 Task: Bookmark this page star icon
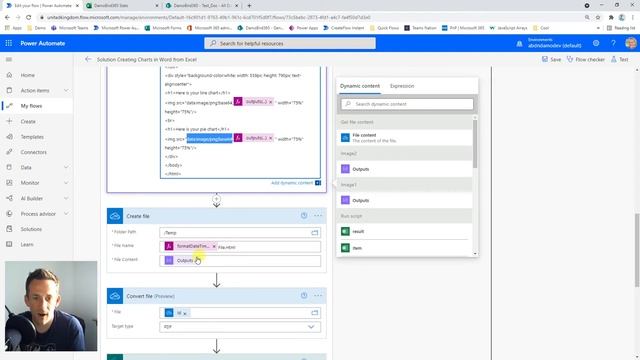pos(598,17)
